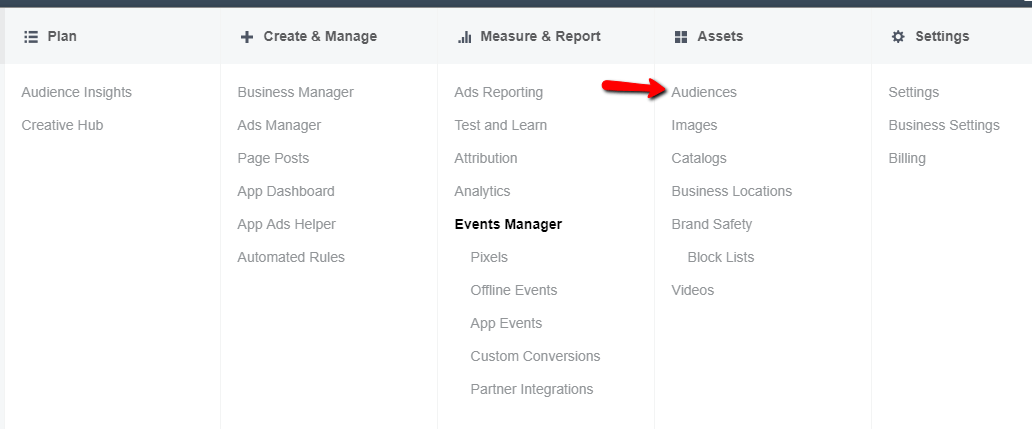1032x429 pixels.
Task: Open Business Settings
Action: click(x=944, y=125)
